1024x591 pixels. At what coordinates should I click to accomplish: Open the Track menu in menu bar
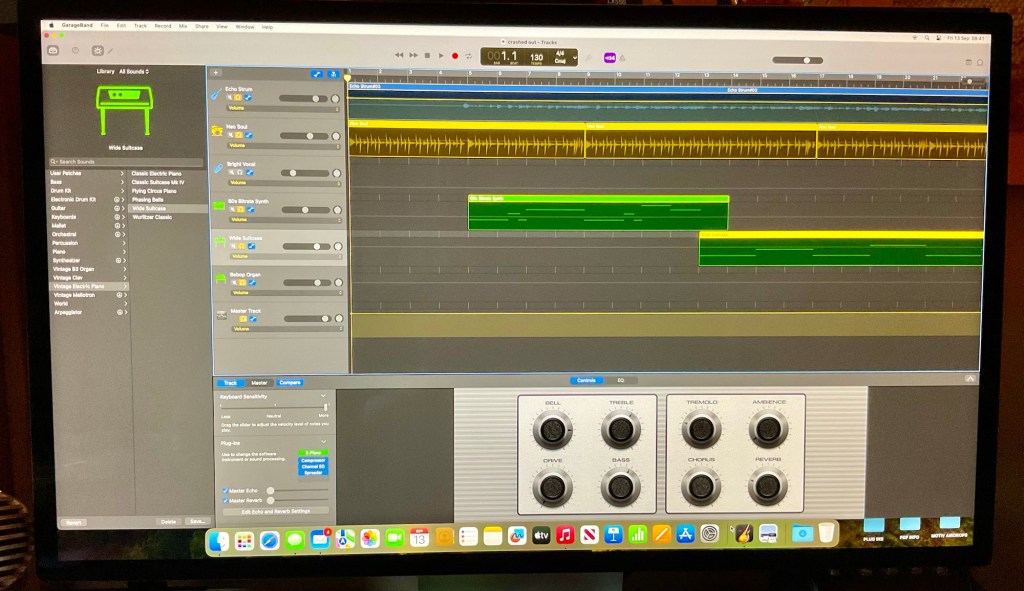(140, 26)
